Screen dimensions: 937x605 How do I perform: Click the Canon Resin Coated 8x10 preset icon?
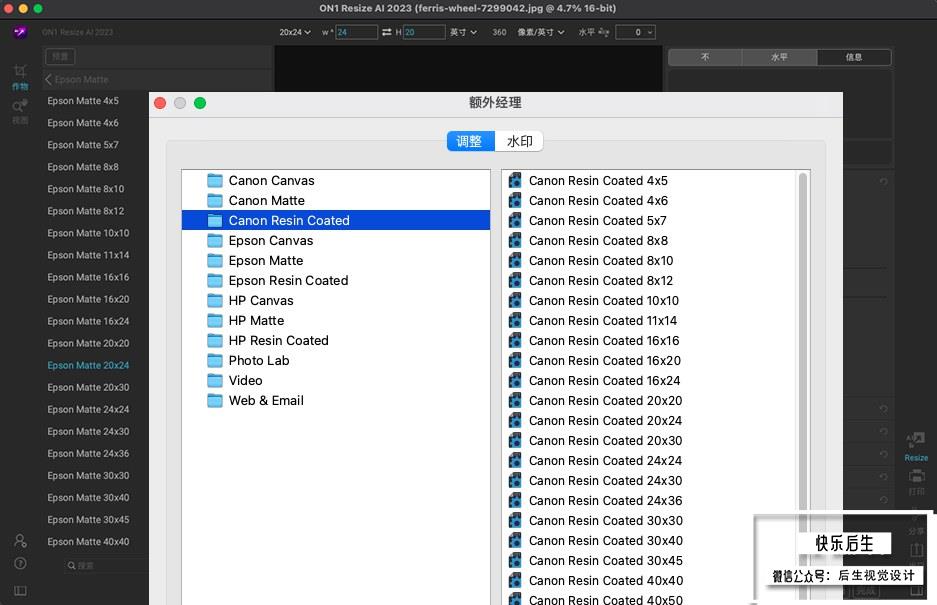tap(515, 261)
